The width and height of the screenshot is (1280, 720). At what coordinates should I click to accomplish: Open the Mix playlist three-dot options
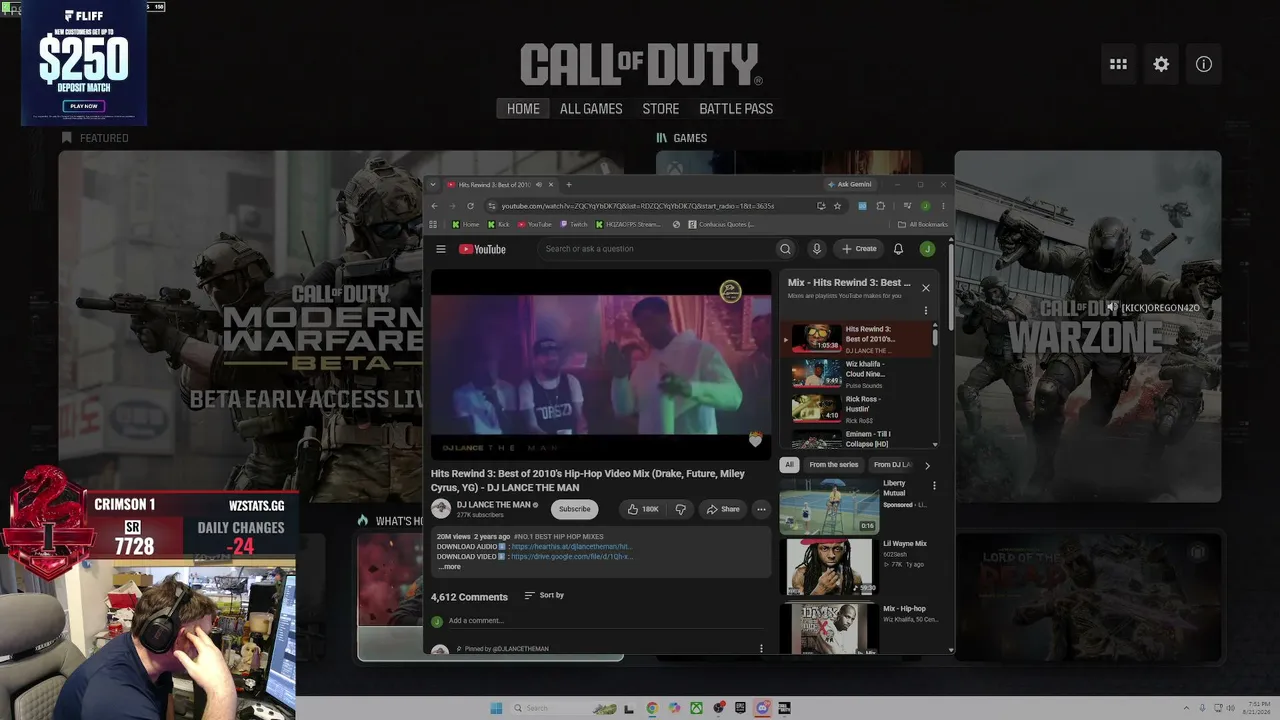click(x=926, y=311)
